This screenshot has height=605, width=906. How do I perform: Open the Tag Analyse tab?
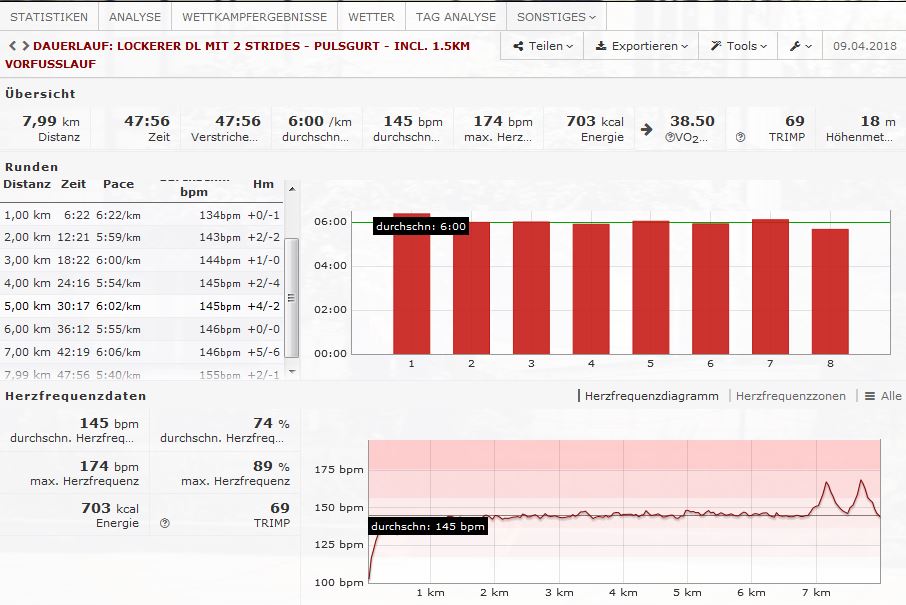click(455, 17)
